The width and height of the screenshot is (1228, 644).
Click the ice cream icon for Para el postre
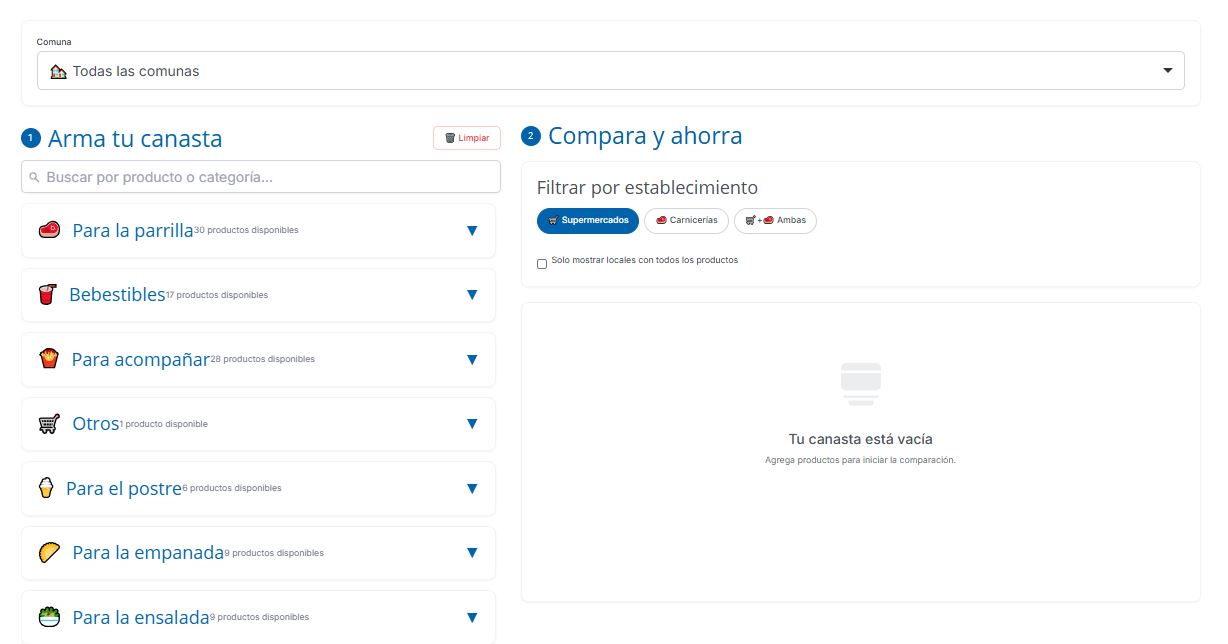coord(45,488)
